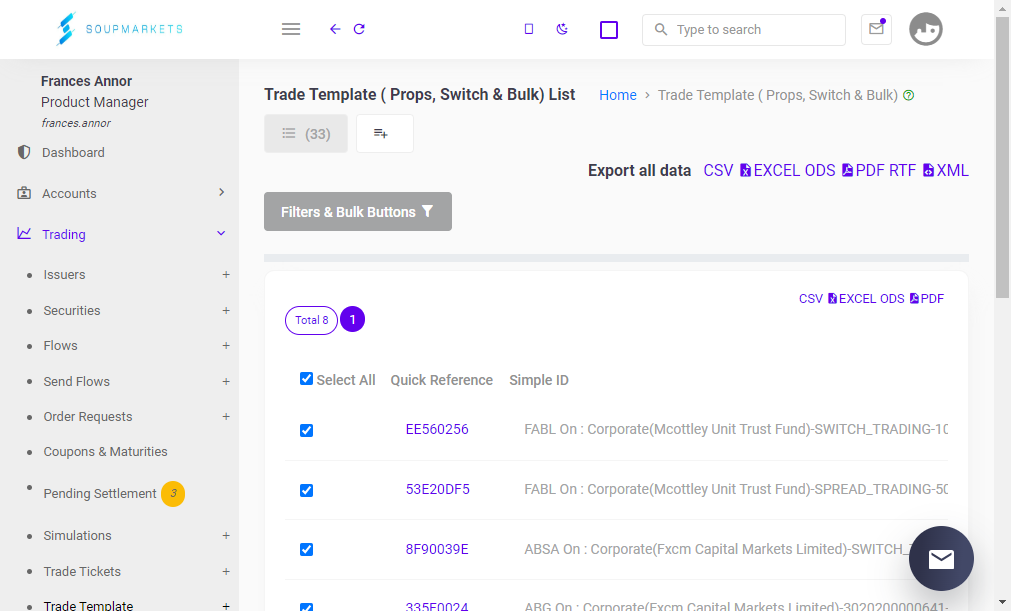Image resolution: width=1011 pixels, height=611 pixels.
Task: Open the user avatar menu
Action: coord(926,29)
